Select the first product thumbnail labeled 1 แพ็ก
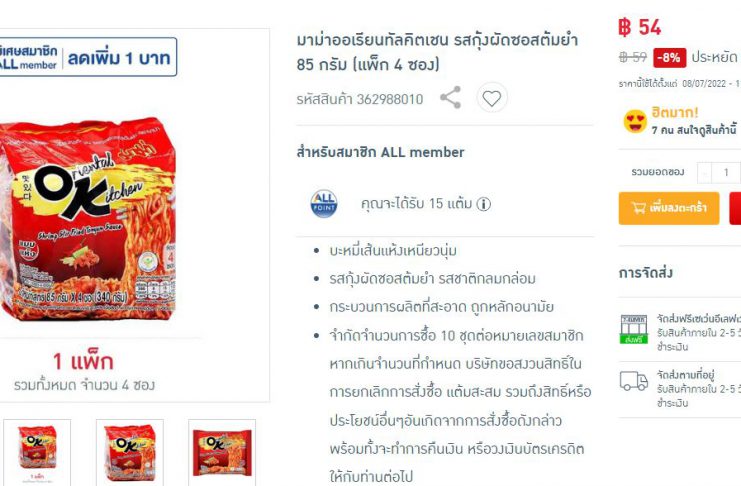This screenshot has width=741, height=486. pos(37,452)
